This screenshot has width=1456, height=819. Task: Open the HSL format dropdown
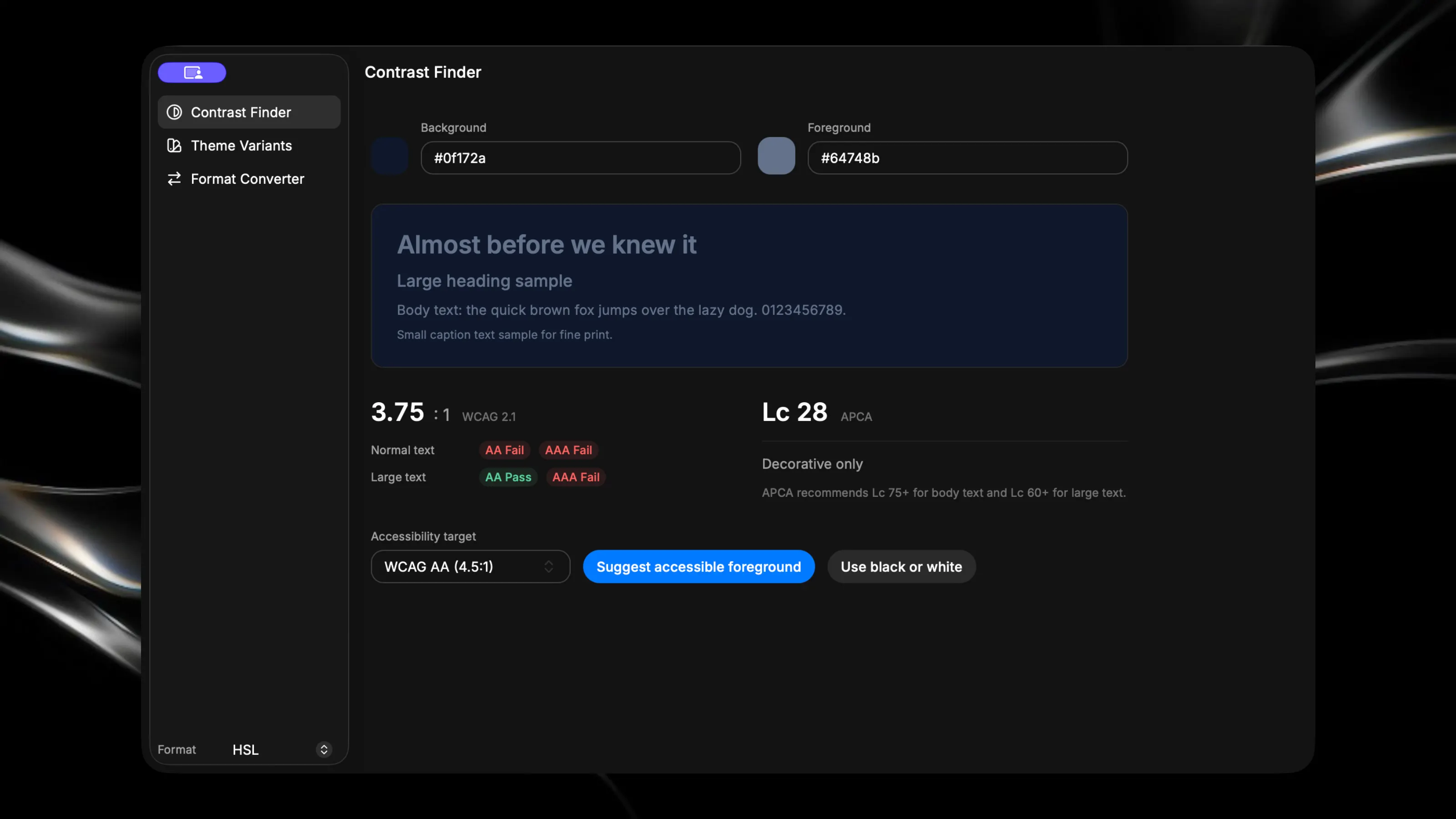(282, 749)
